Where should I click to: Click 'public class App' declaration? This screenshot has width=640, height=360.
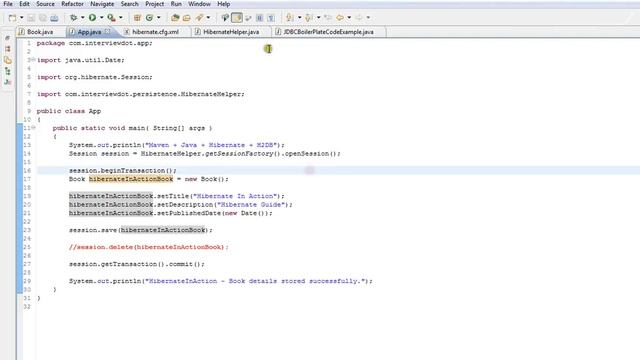click(x=69, y=111)
